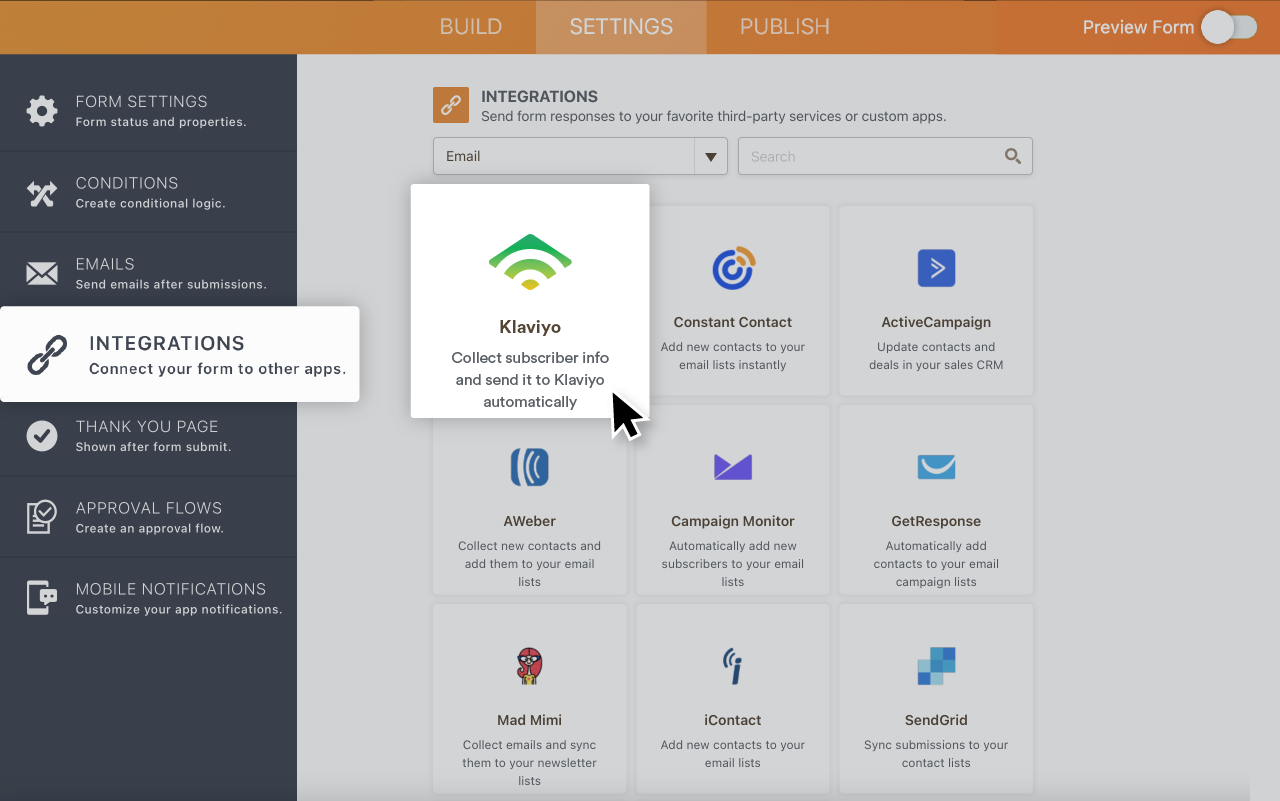Click the Campaign Monitor integration icon
This screenshot has height=801, width=1280.
click(733, 467)
